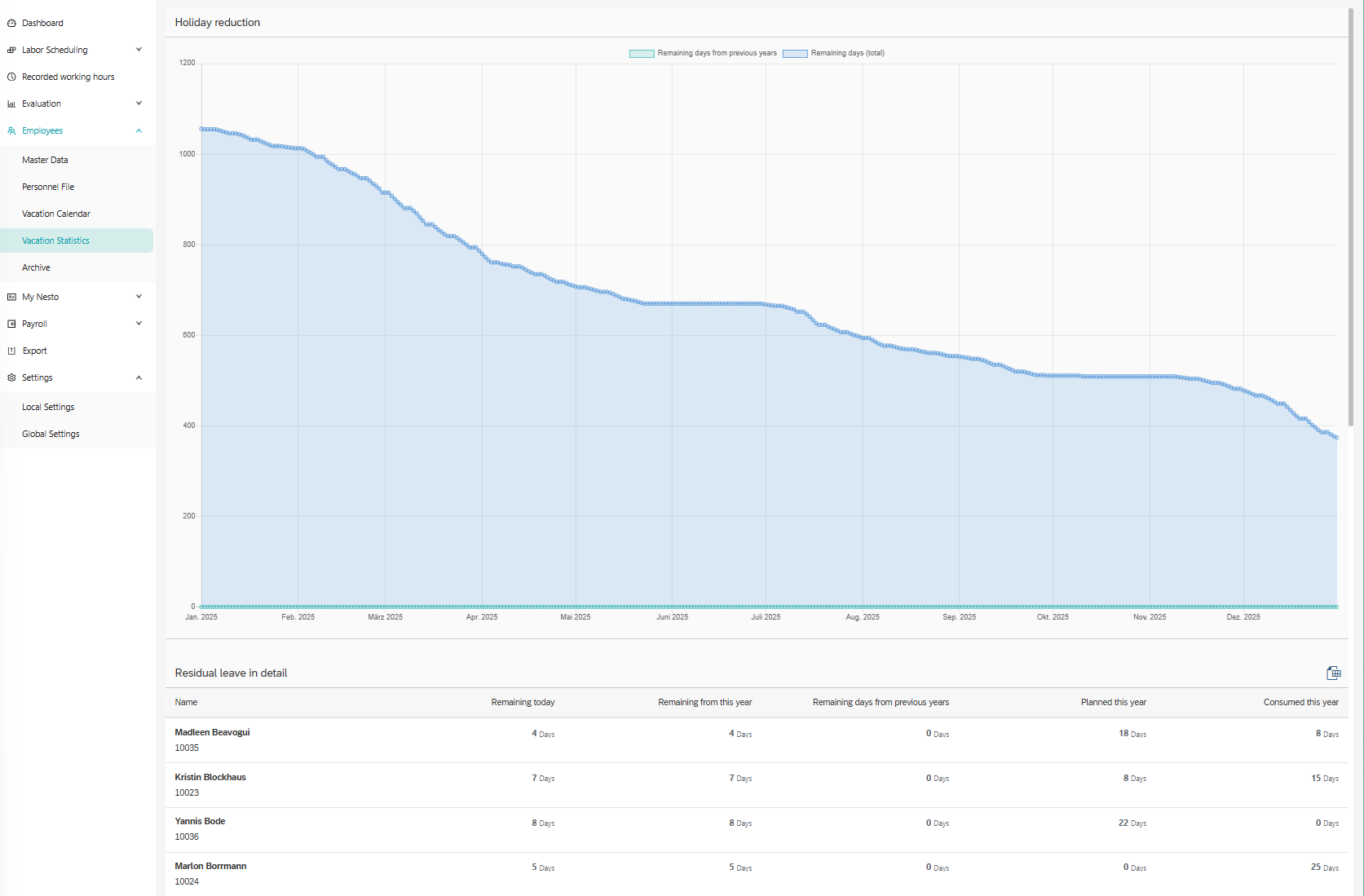
Task: Click the Evaluation bar chart icon
Action: click(x=11, y=104)
